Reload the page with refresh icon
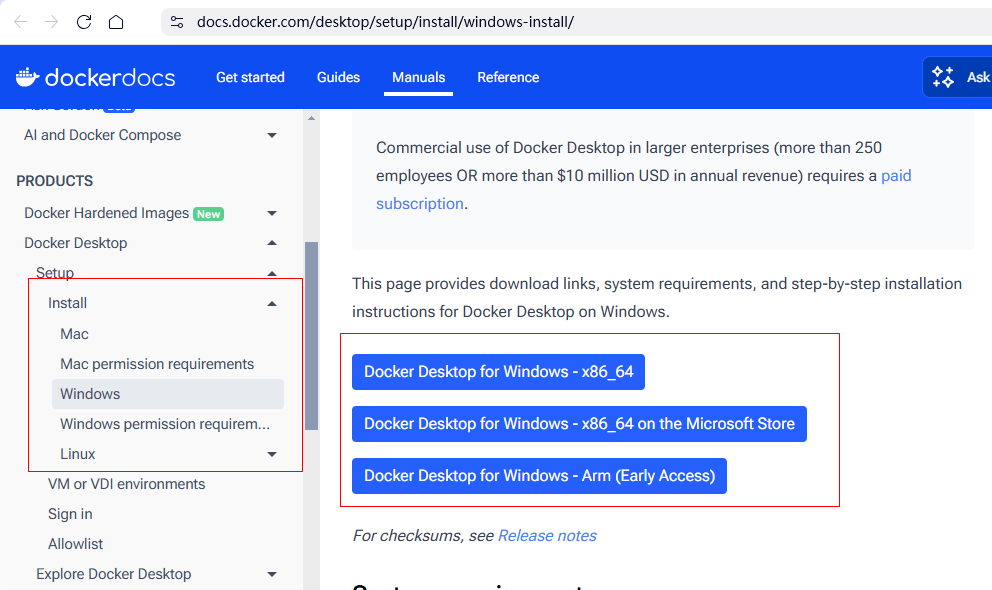Image resolution: width=992 pixels, height=590 pixels. [x=84, y=22]
